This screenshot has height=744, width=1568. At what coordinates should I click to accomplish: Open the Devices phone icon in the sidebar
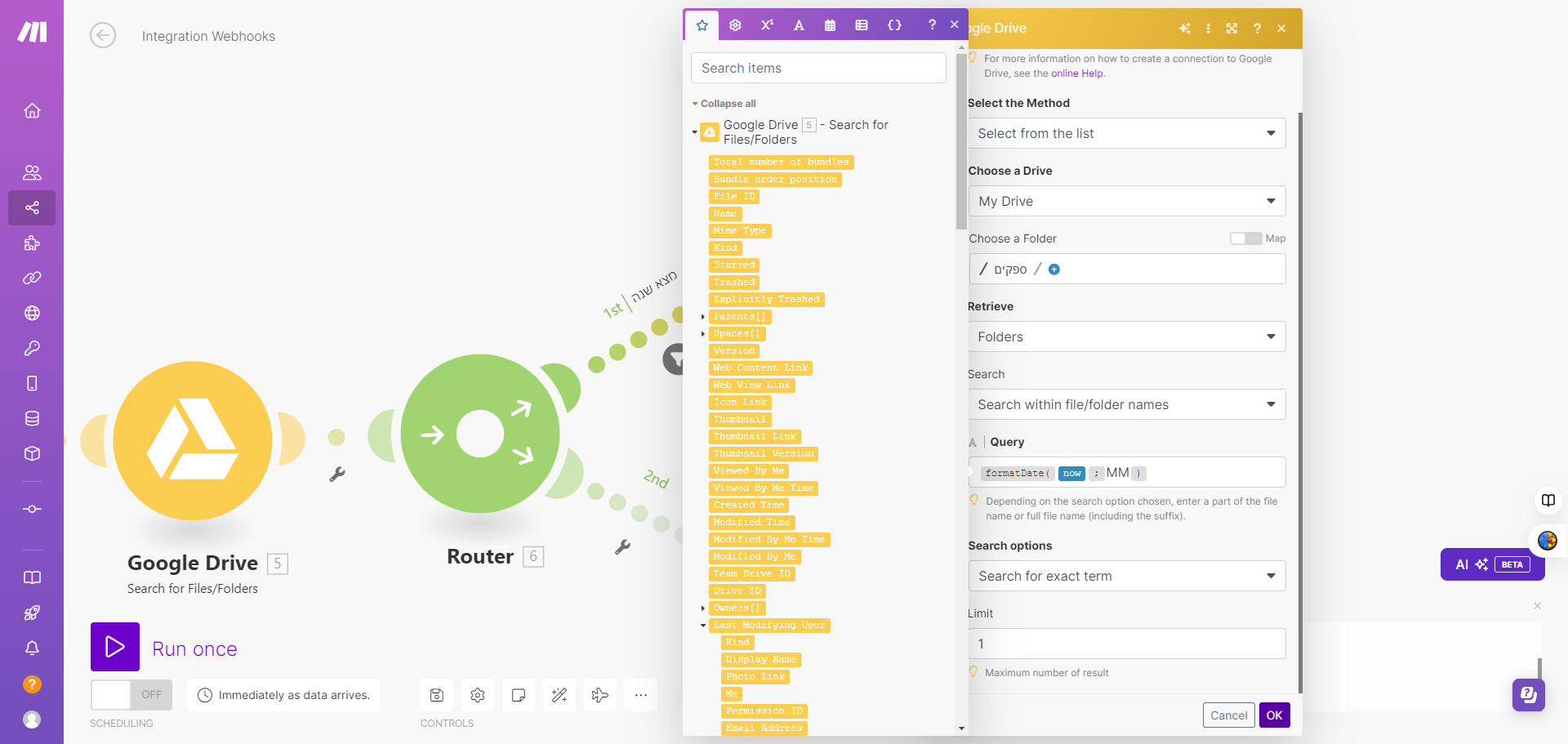point(32,383)
